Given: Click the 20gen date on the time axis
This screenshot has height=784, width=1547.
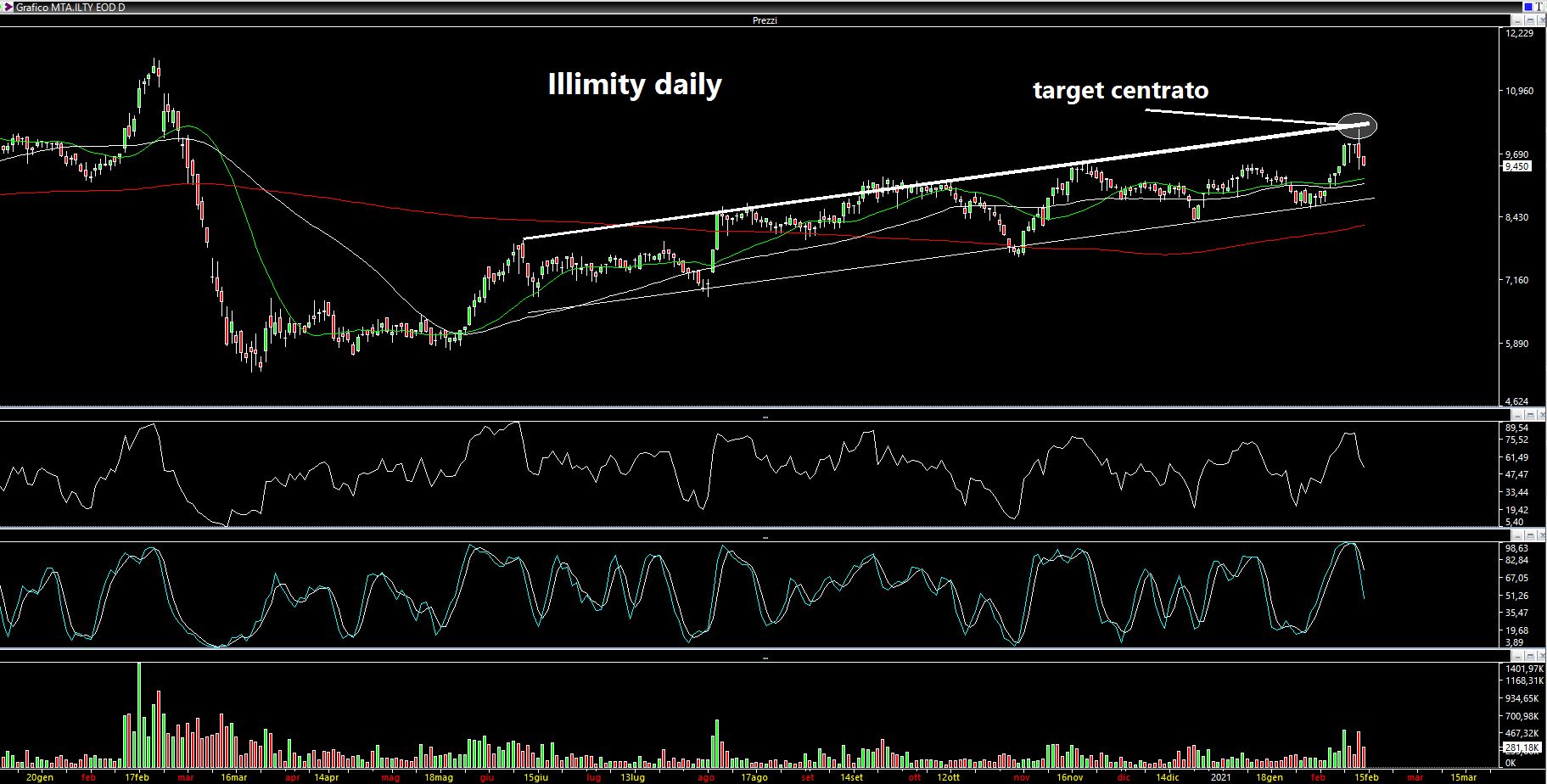Looking at the screenshot, I should [40, 777].
